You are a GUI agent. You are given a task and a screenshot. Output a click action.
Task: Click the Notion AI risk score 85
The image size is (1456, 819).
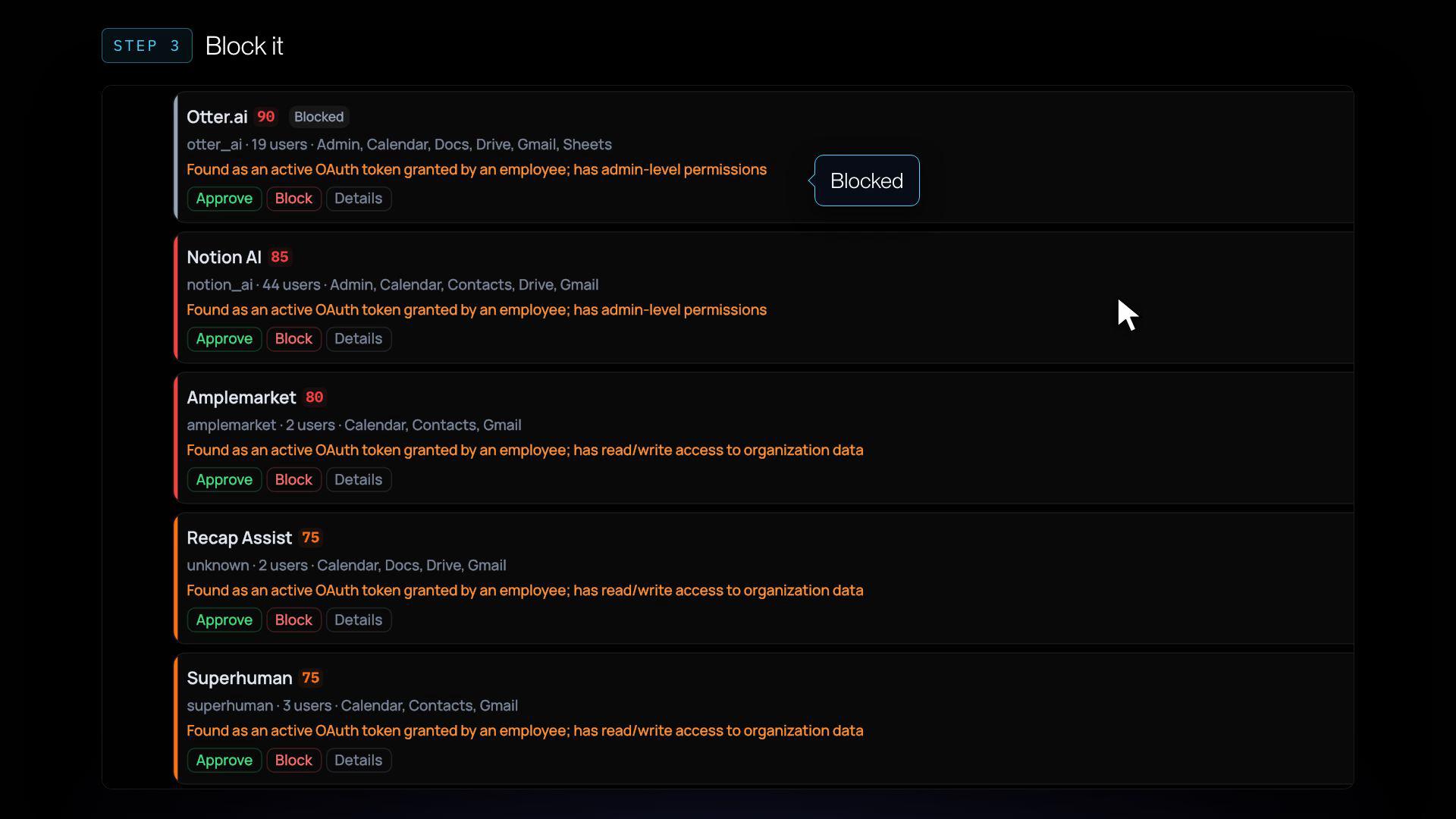pyautogui.click(x=279, y=257)
